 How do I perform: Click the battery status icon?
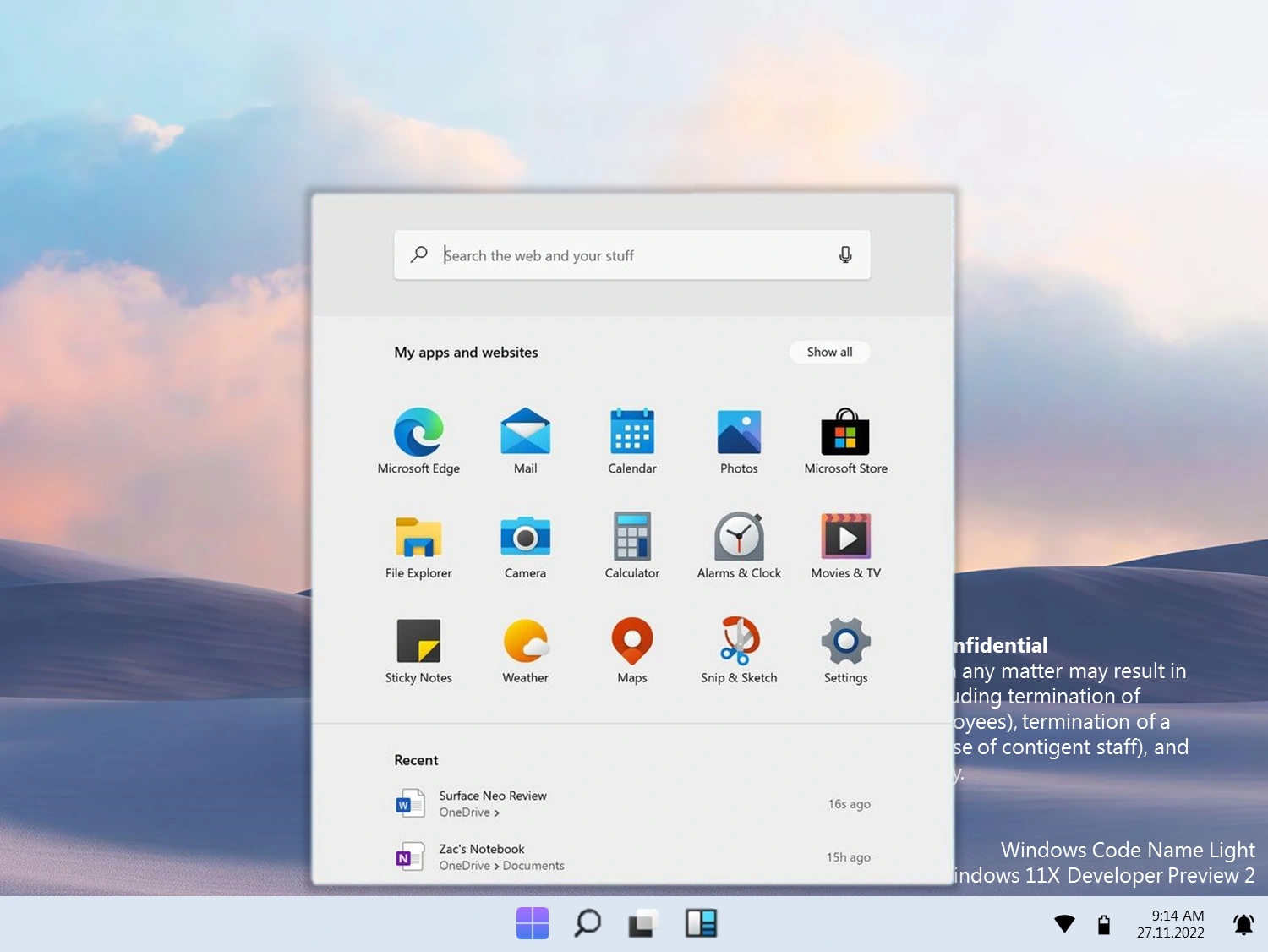pyautogui.click(x=1104, y=924)
